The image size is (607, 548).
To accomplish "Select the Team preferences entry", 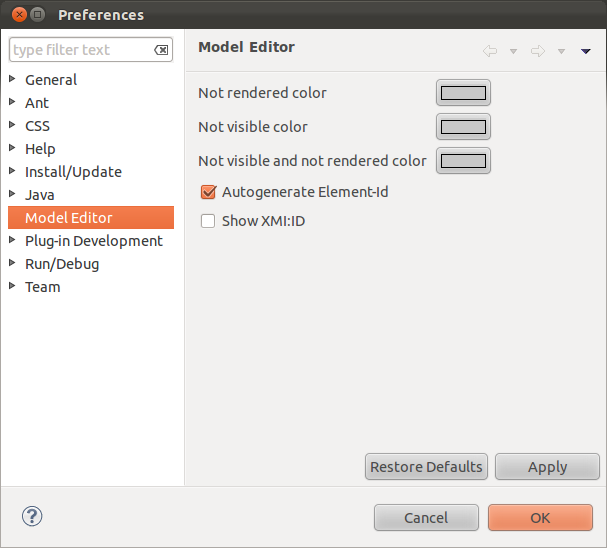I will tap(42, 287).
